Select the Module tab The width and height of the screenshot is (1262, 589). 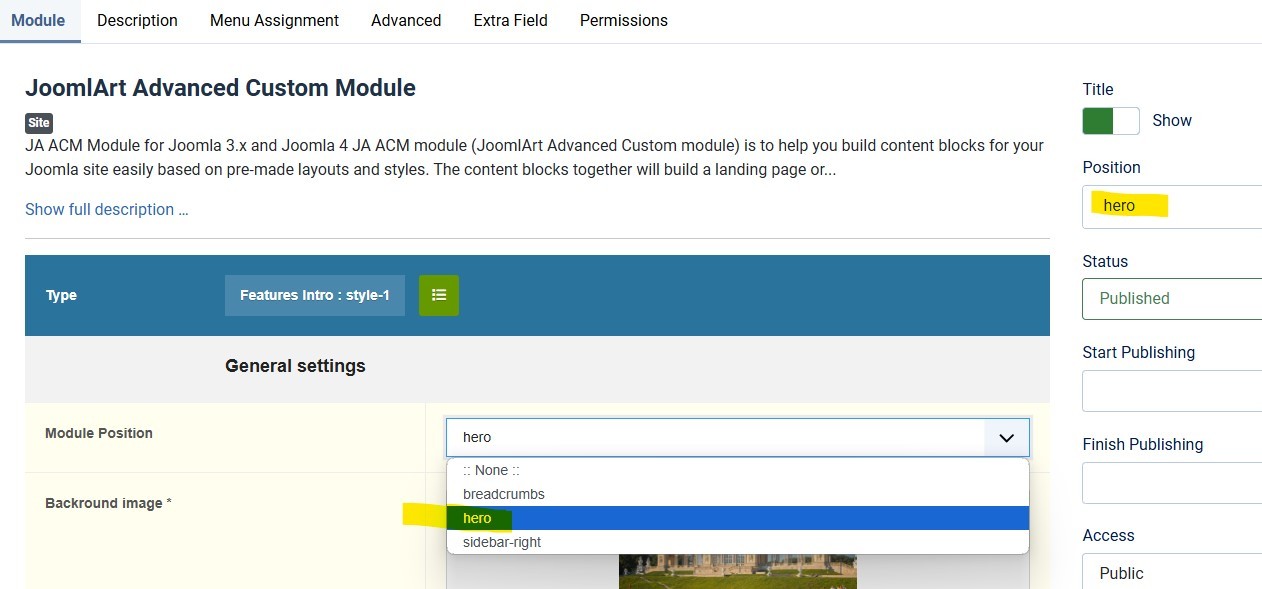coord(38,20)
